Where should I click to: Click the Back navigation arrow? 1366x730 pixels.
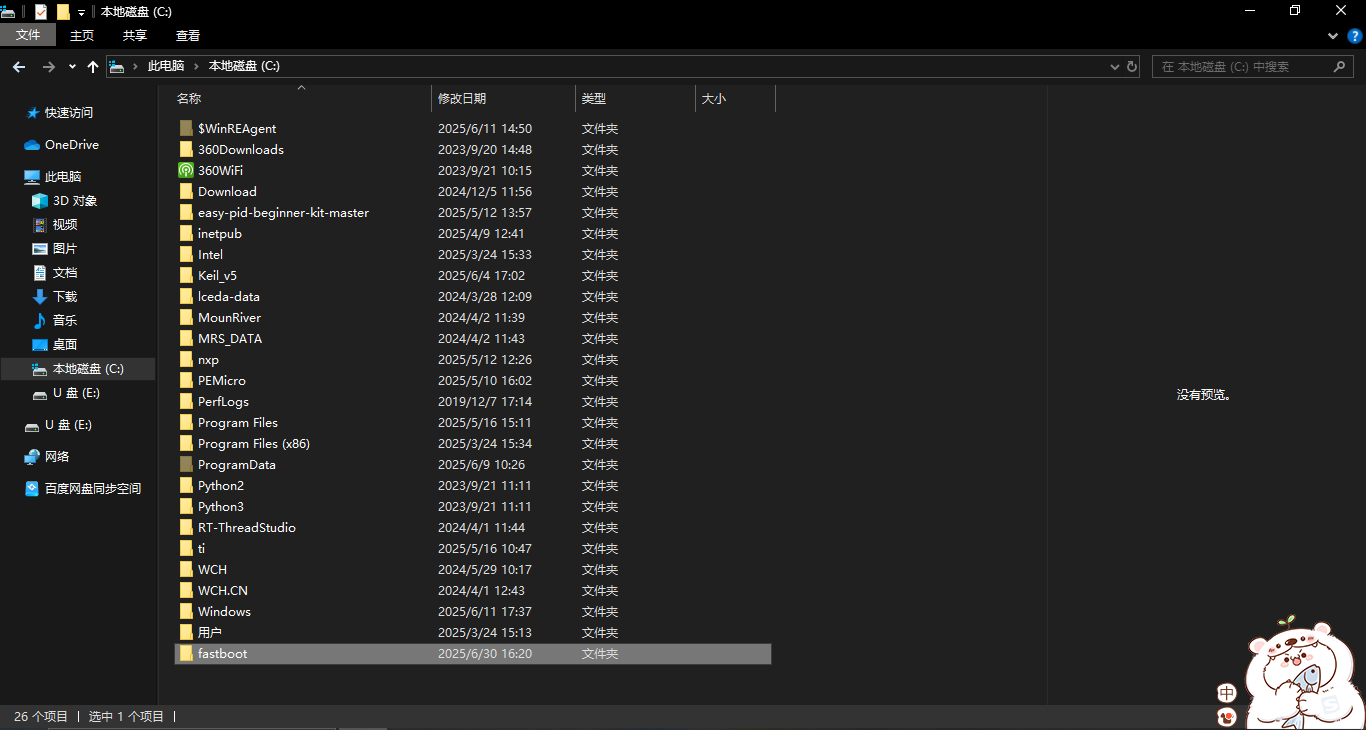point(19,66)
